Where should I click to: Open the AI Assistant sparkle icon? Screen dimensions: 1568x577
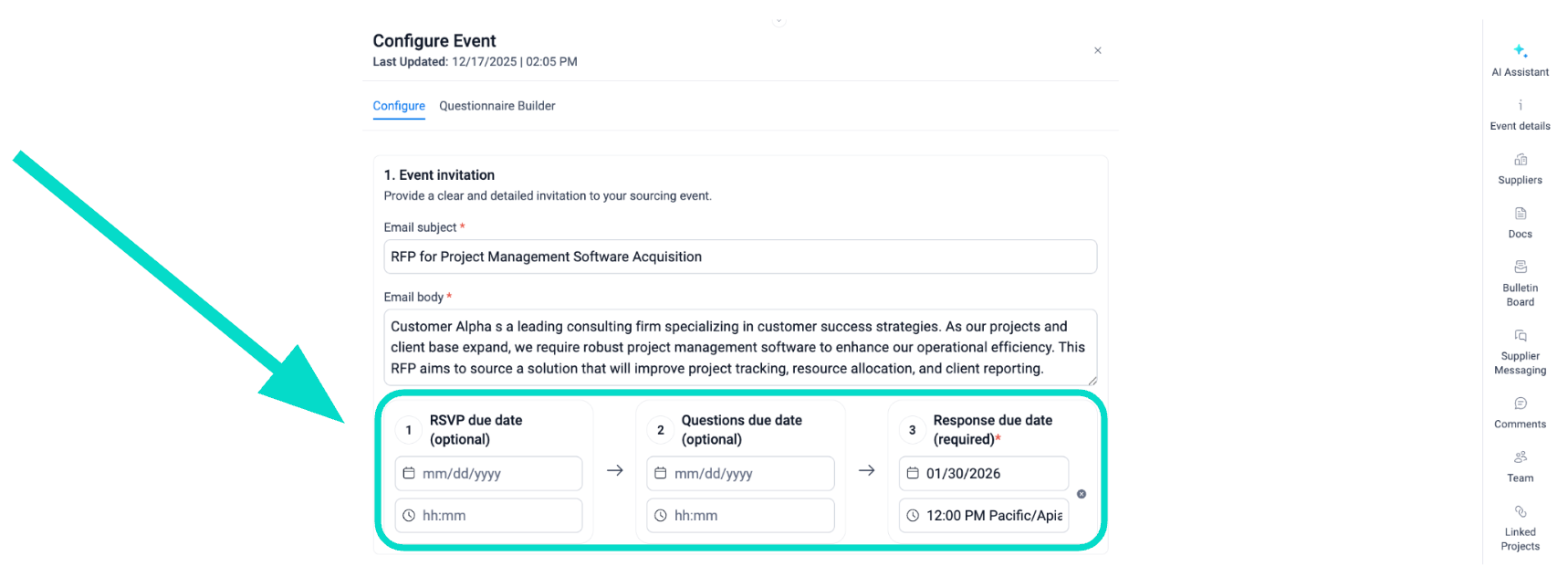point(1520,51)
